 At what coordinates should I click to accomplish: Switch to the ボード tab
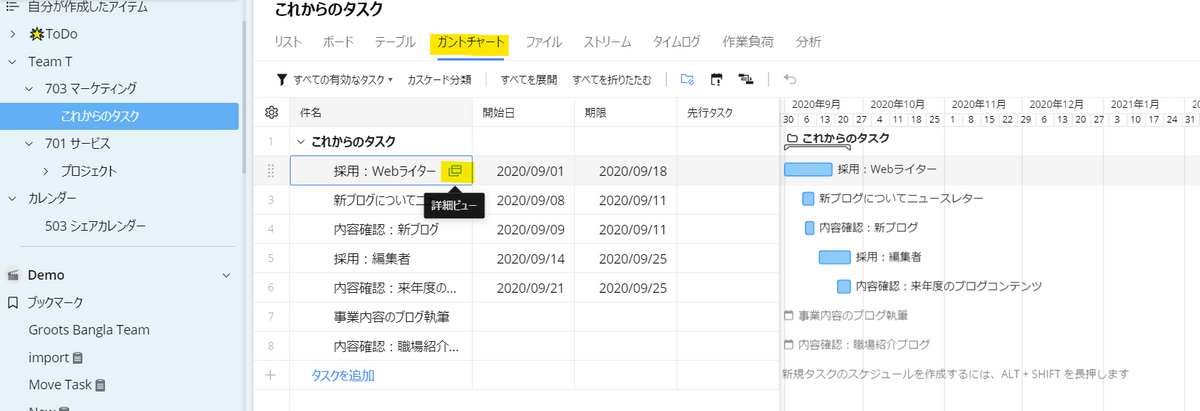pyautogui.click(x=338, y=42)
